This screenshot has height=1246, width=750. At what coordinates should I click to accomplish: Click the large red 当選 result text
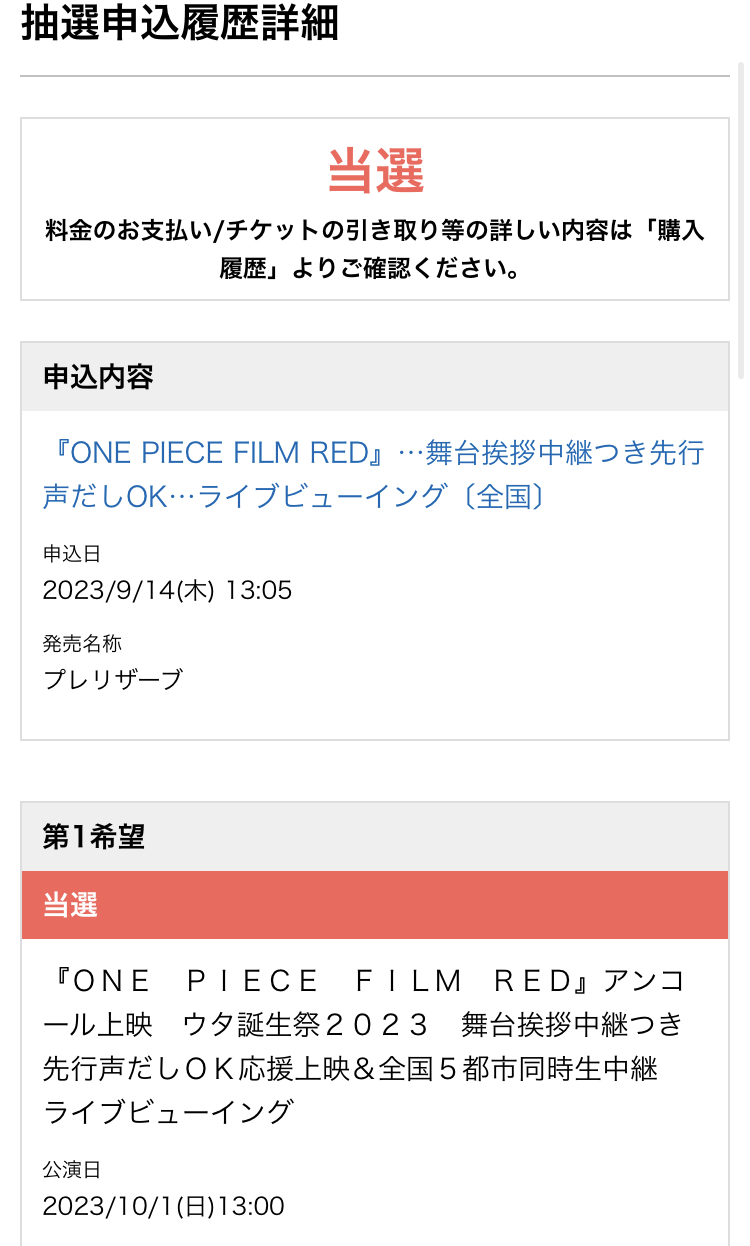click(376, 171)
